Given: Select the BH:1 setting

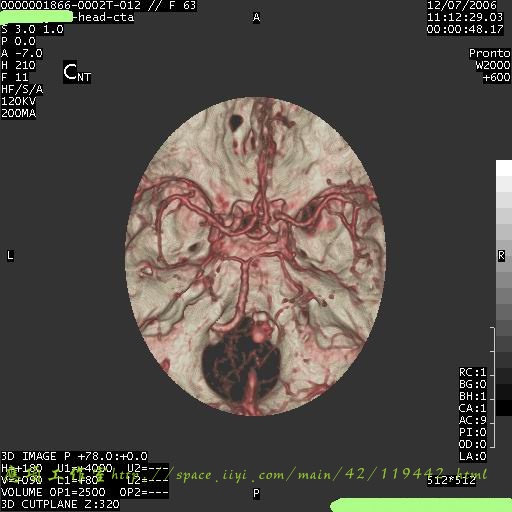Looking at the screenshot, I should point(473,396).
